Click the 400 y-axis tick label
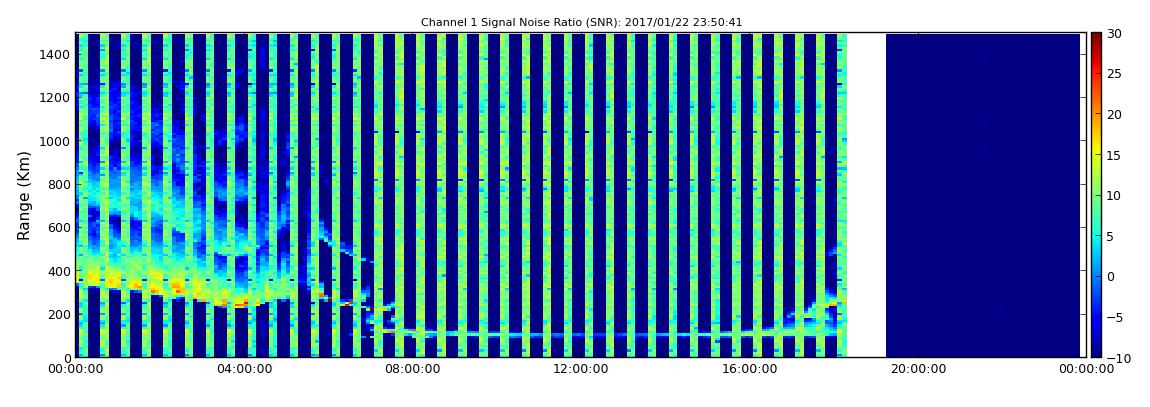1150x407 pixels. click(x=59, y=271)
